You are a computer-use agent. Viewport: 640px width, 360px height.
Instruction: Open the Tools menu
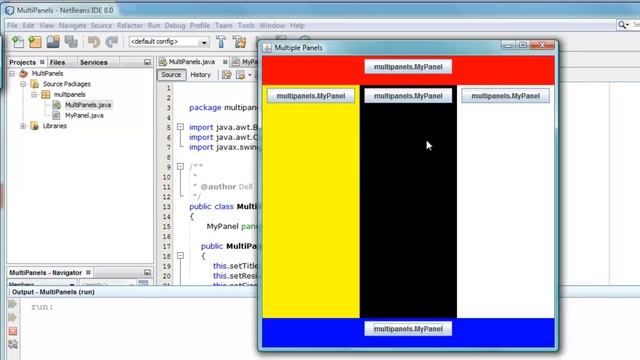click(246, 25)
